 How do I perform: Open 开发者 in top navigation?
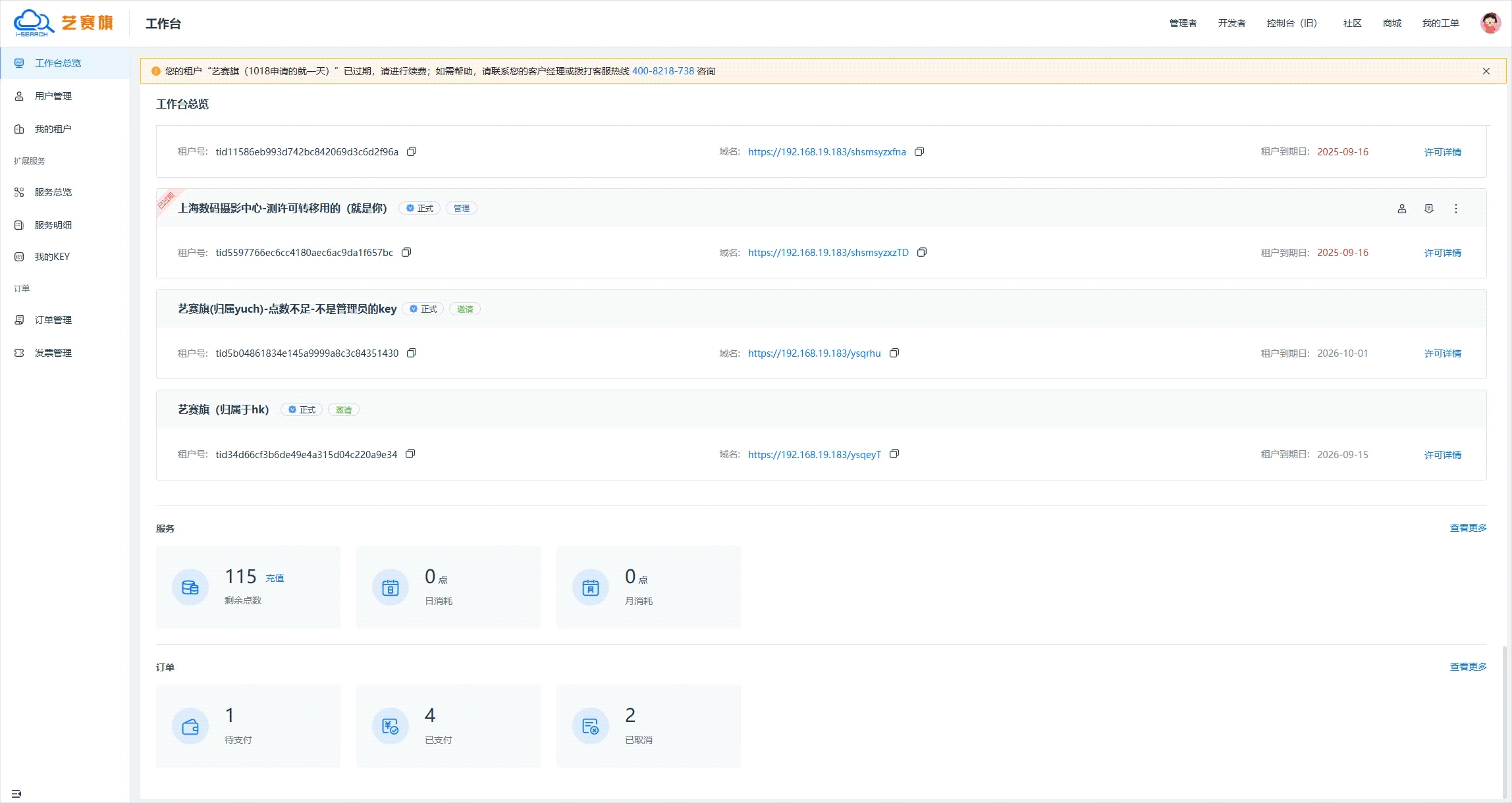click(x=1231, y=23)
